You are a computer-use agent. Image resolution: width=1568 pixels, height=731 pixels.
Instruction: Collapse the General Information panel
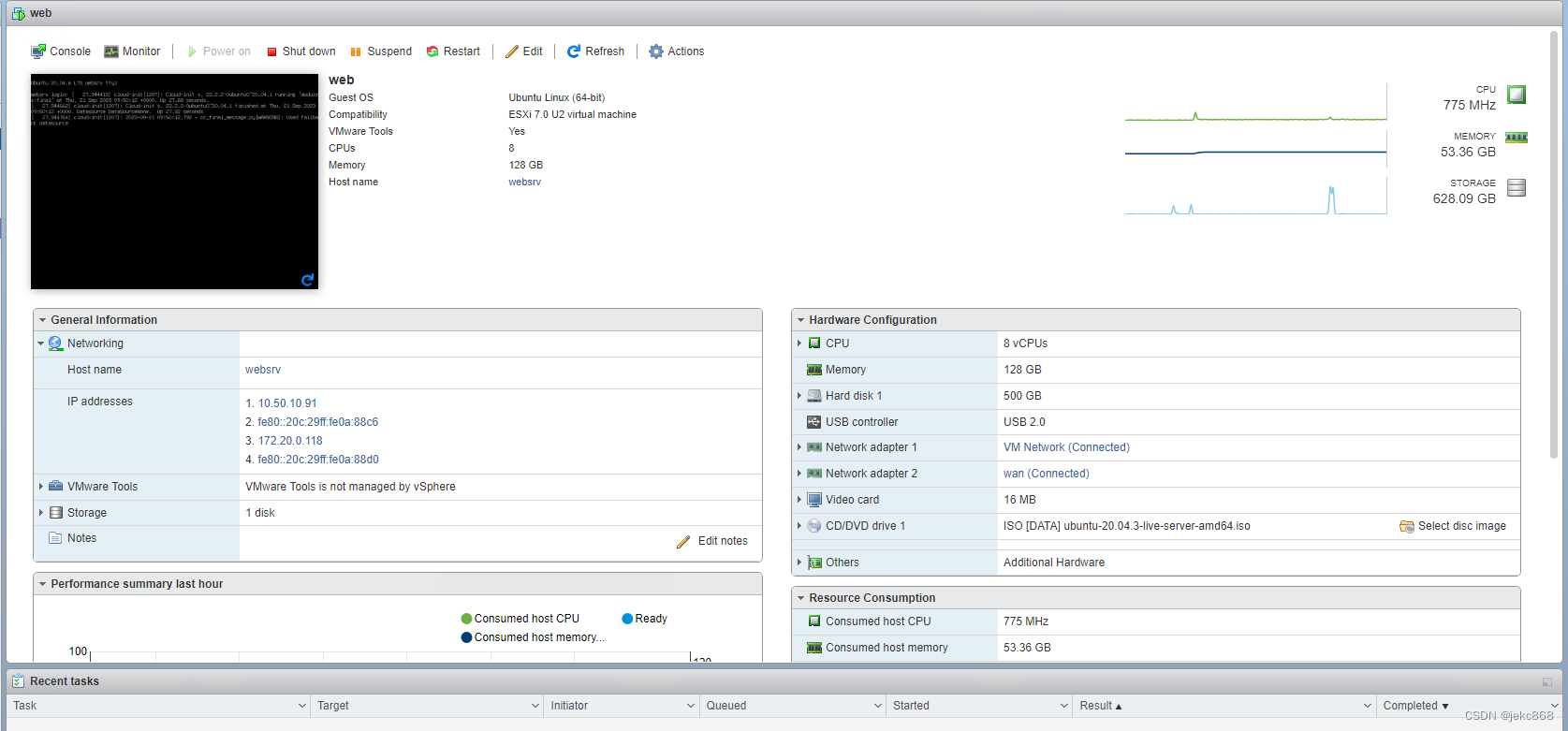[x=42, y=320]
